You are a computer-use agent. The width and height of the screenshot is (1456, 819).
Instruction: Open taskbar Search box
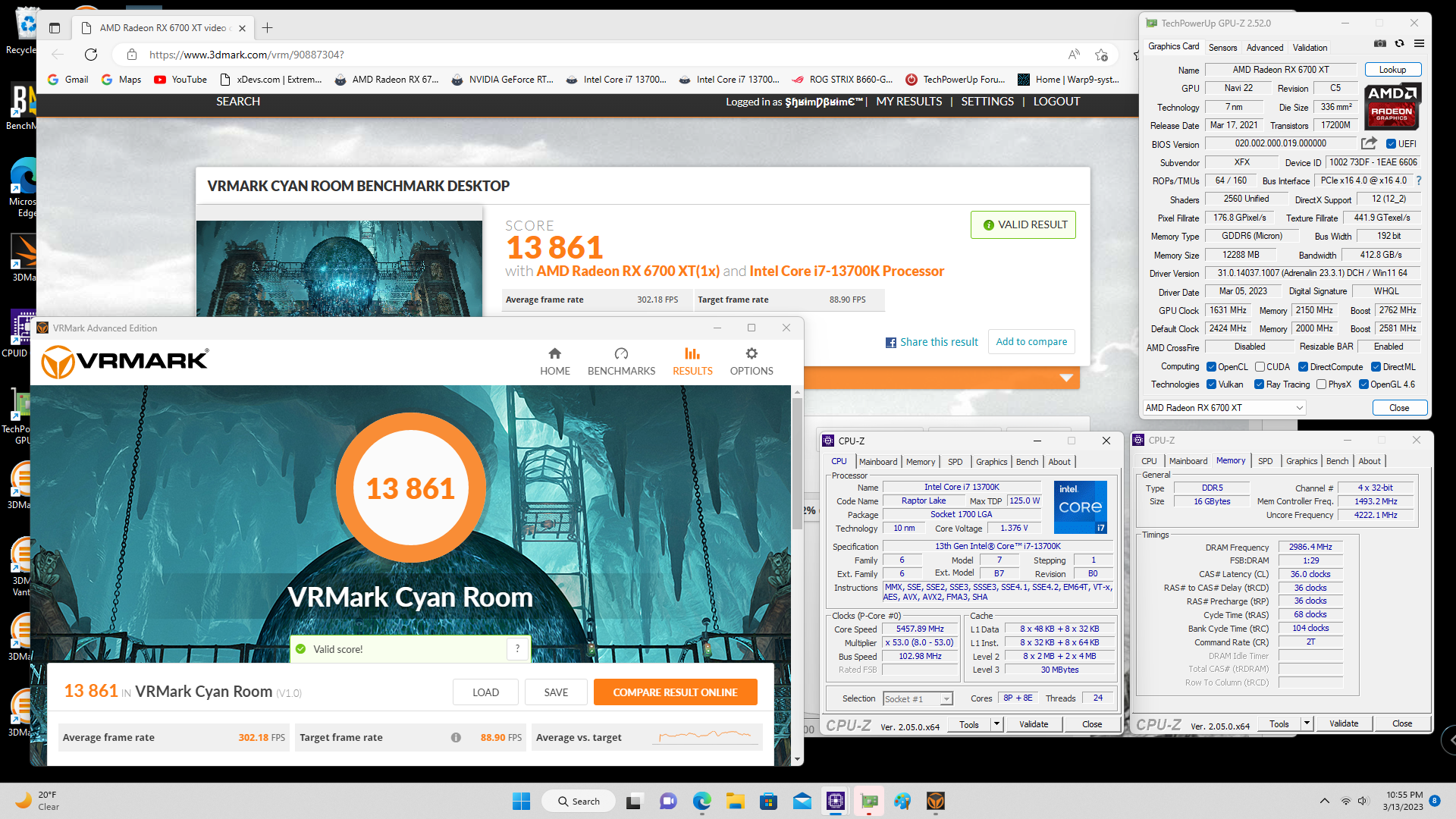coord(578,801)
